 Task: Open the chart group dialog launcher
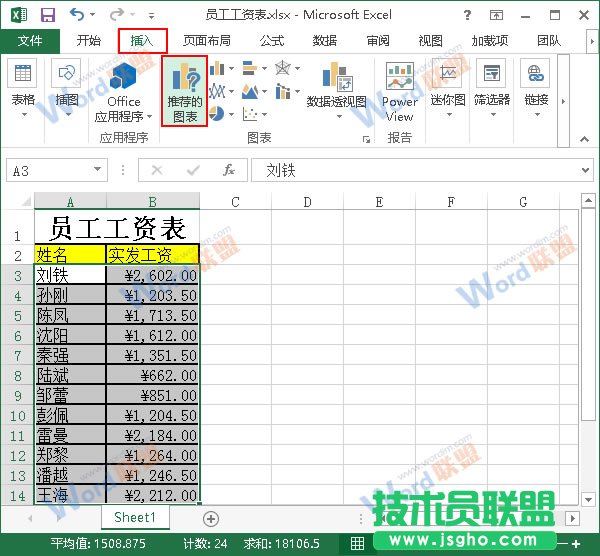[366, 140]
